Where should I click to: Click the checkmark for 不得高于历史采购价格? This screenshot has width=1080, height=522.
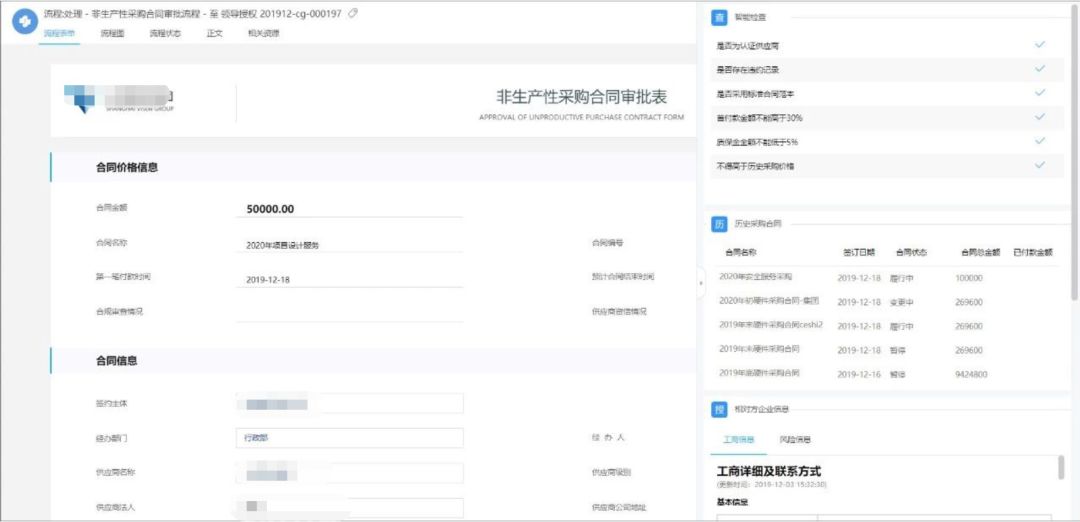point(1040,165)
